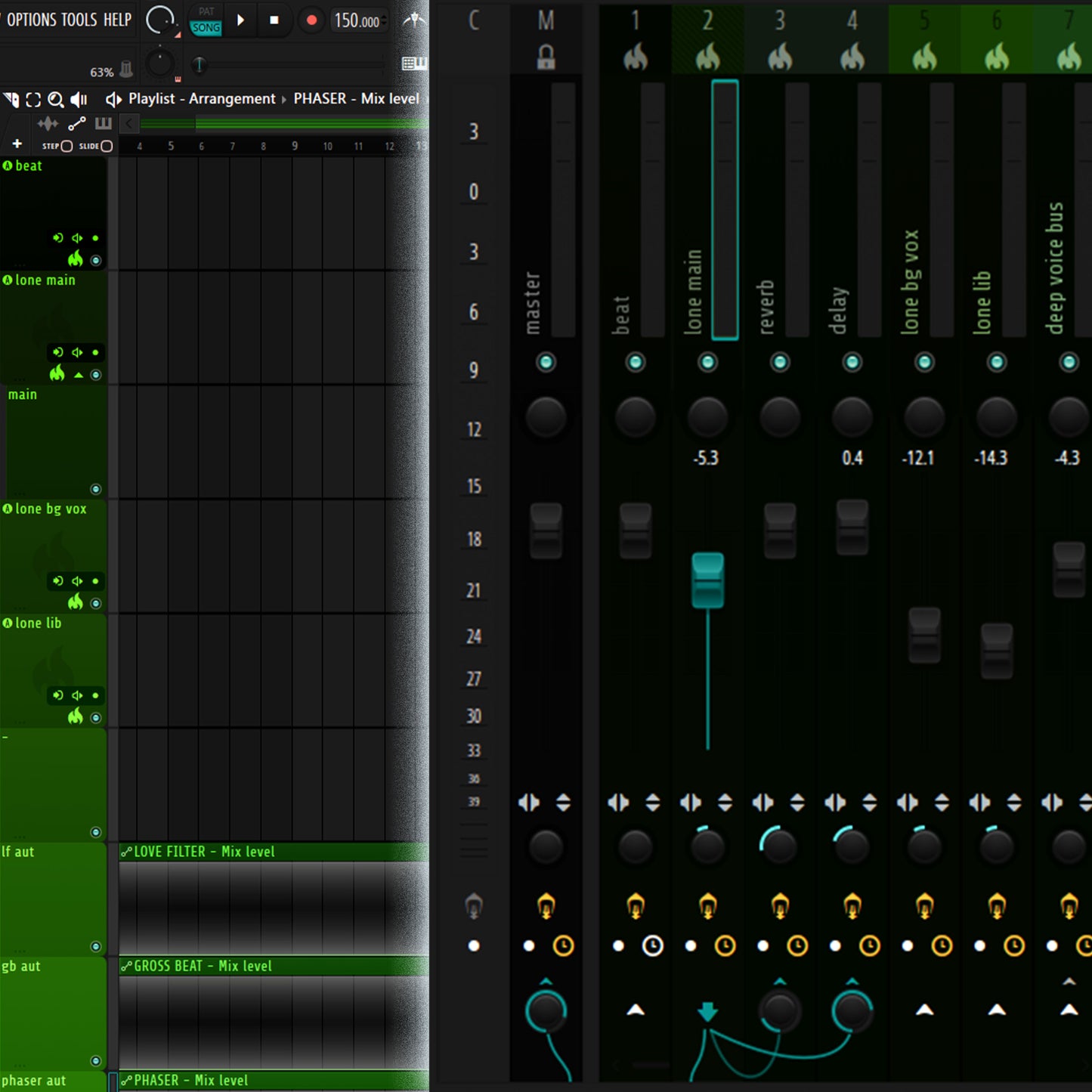Image resolution: width=1092 pixels, height=1092 pixels.
Task: Click the flame icon on mixer track 5
Action: (x=925, y=57)
